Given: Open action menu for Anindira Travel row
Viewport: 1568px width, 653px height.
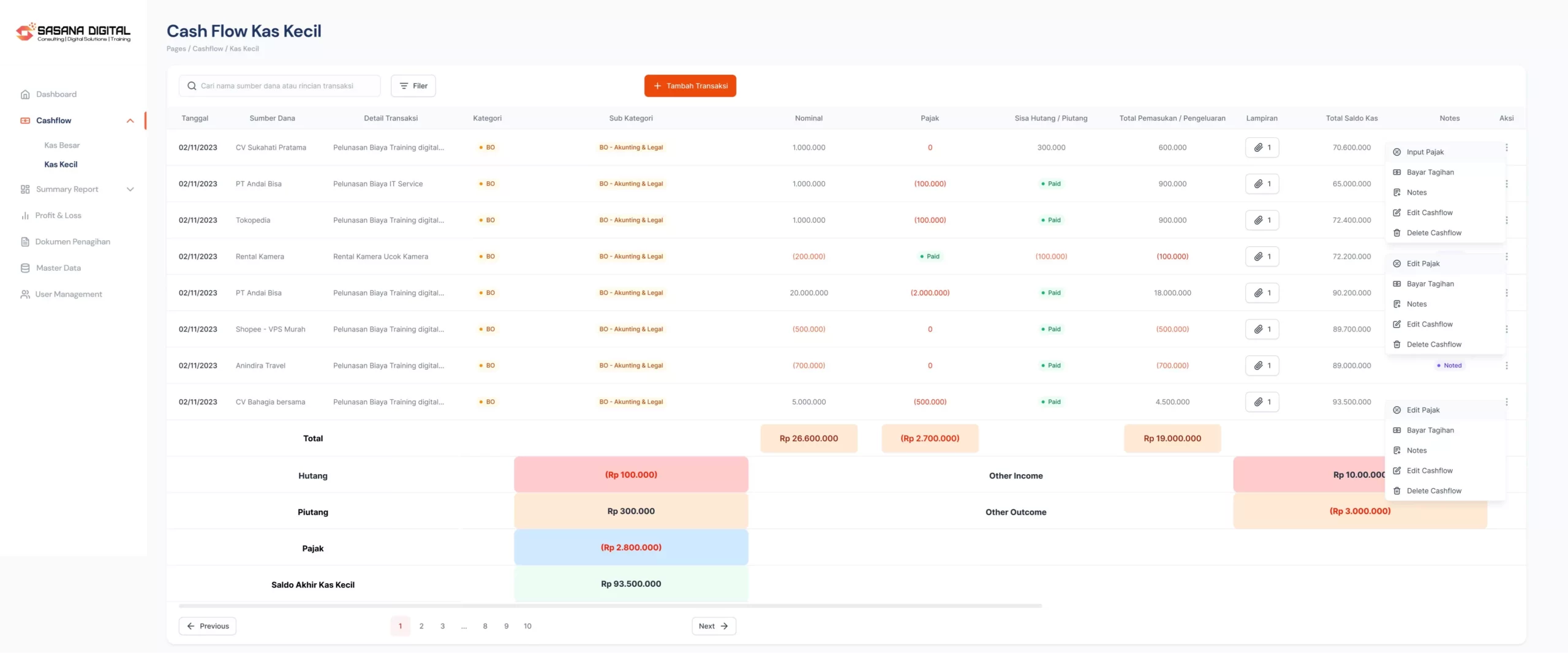Looking at the screenshot, I should 1506,366.
